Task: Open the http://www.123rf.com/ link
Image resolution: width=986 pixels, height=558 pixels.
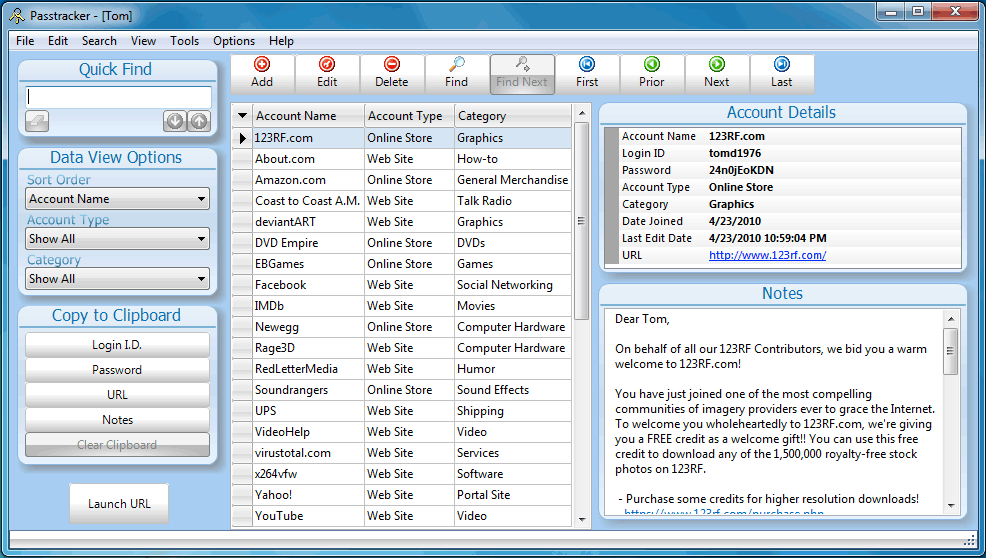Action: 767,255
